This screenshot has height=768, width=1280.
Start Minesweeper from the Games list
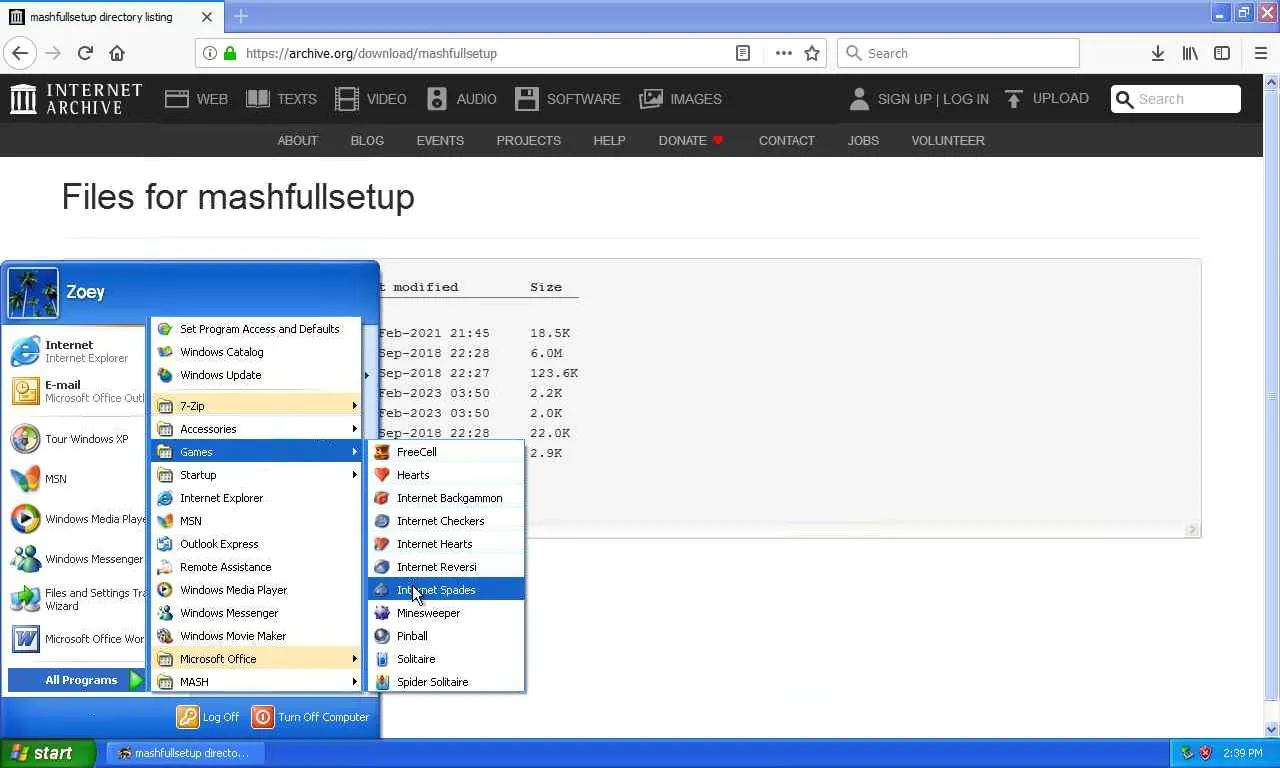446,613
